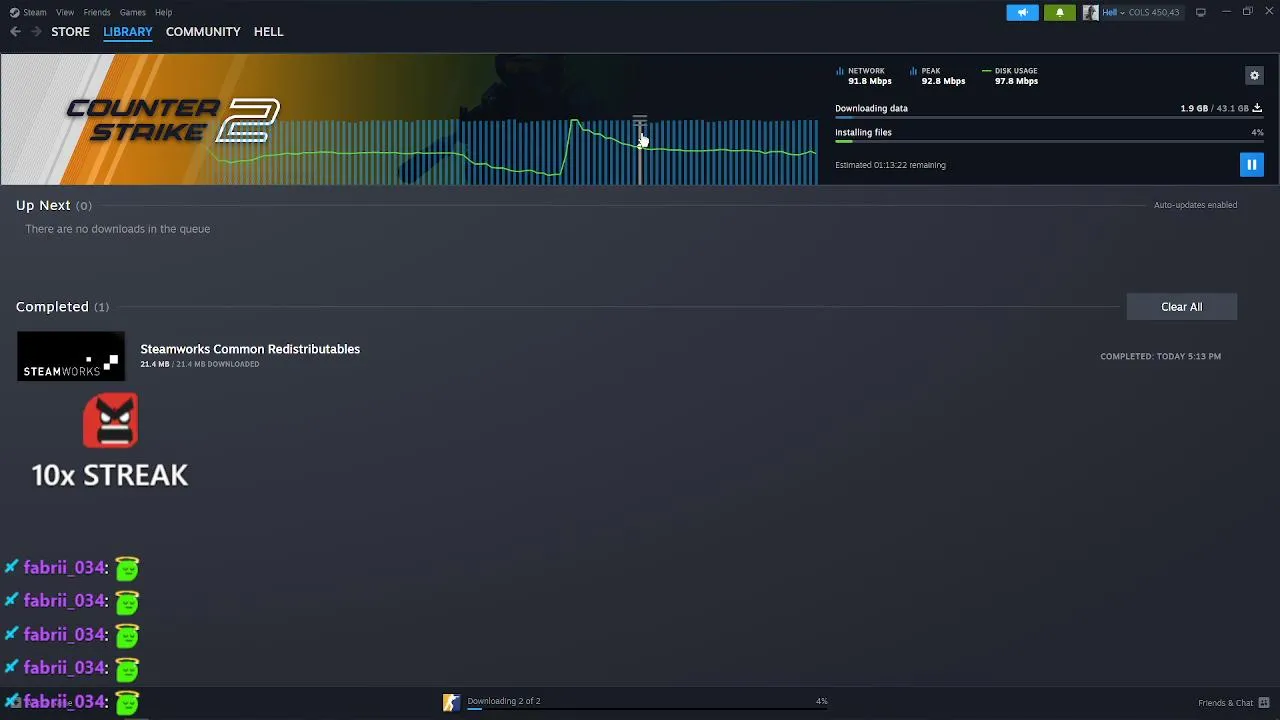This screenshot has height=720, width=1280.
Task: Click the forward navigation arrow
Action: point(37,32)
